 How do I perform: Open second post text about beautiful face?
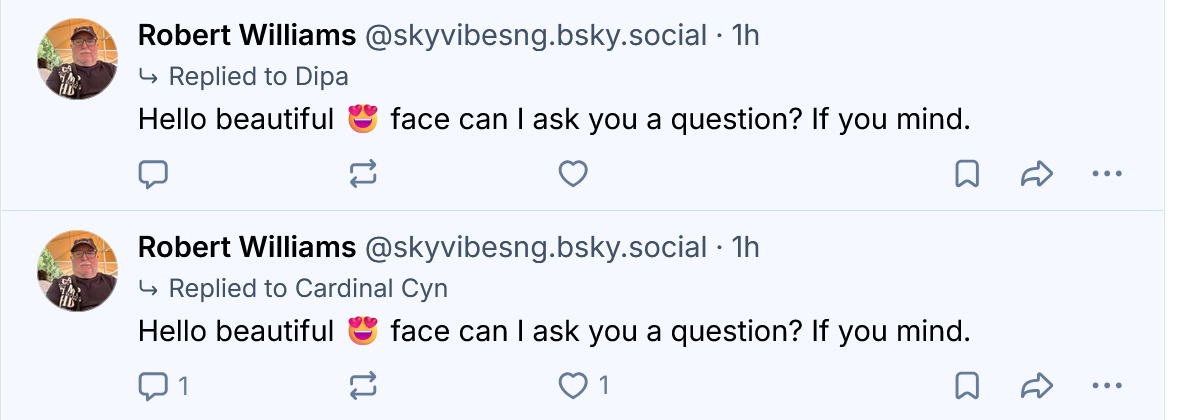[553, 331]
